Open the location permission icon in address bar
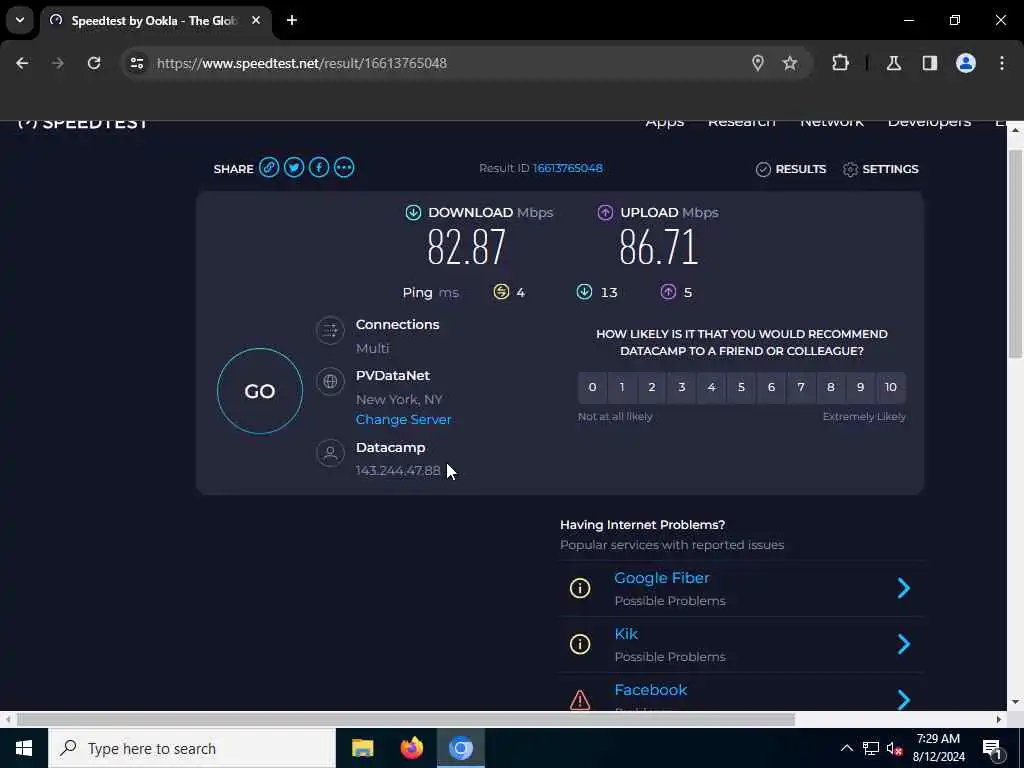Screen dimensions: 1024x768 tap(758, 63)
